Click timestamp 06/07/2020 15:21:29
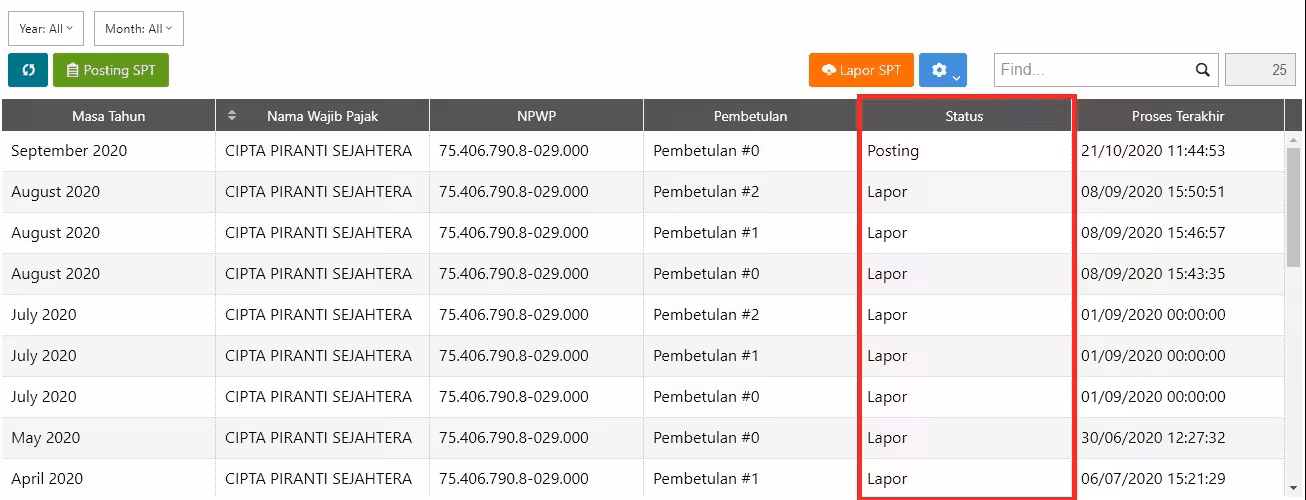The image size is (1306, 500). pos(1153,479)
